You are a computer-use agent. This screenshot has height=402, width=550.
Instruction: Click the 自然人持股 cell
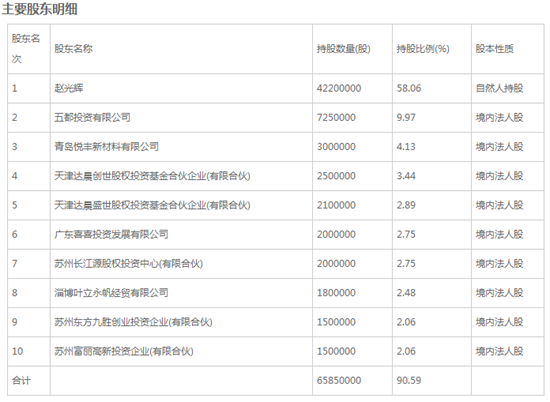tap(499, 88)
